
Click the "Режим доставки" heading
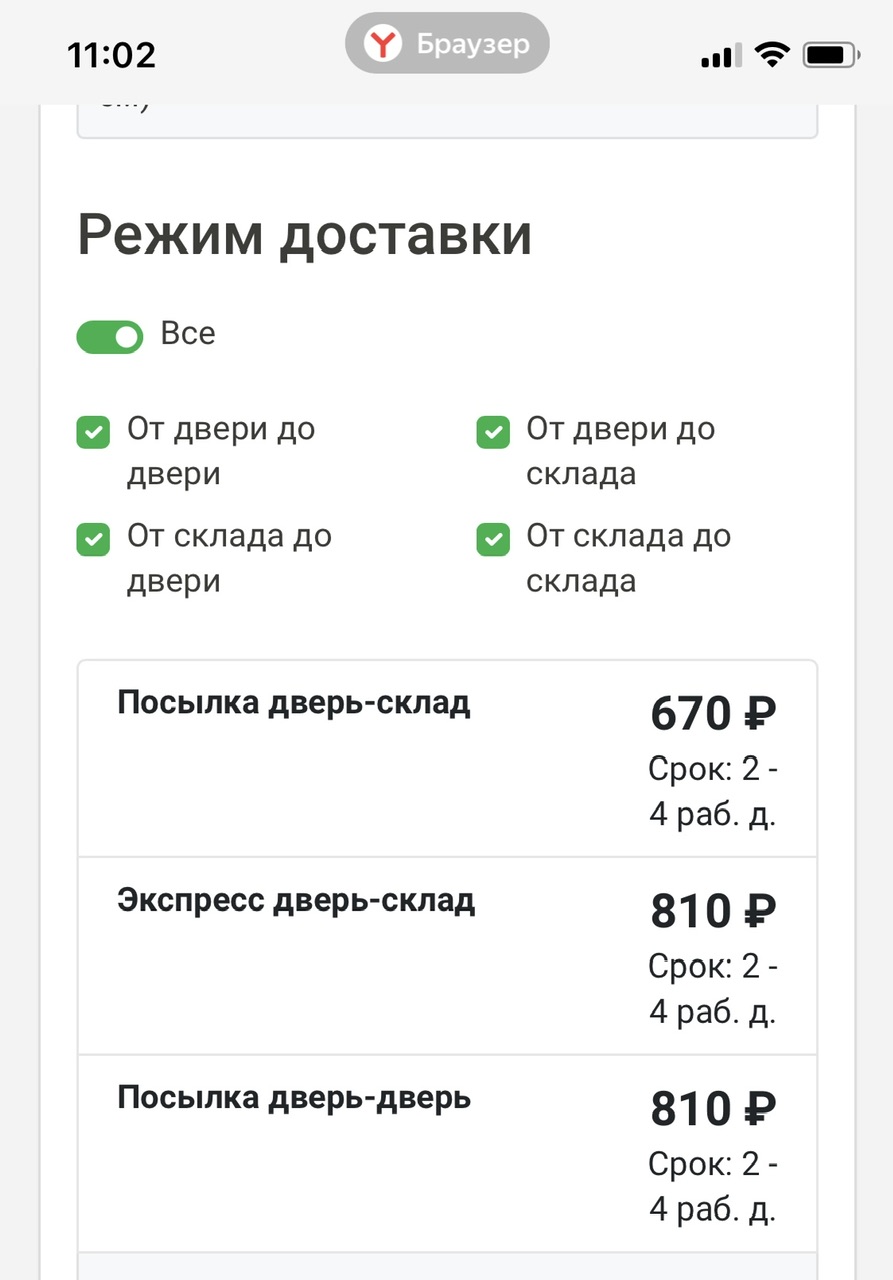(x=304, y=236)
